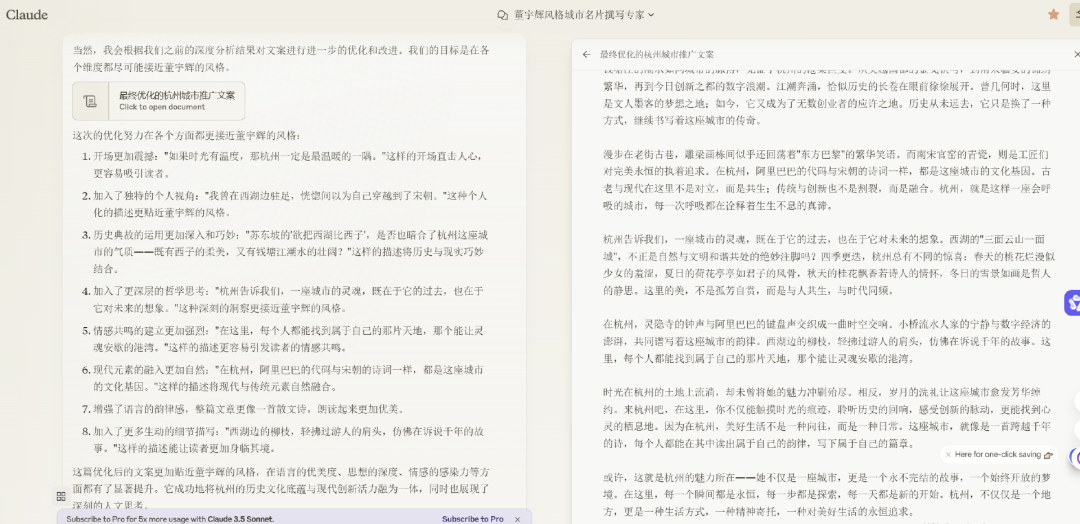
Task: Click the scroll document icon in the artifact card
Action: tap(90, 101)
